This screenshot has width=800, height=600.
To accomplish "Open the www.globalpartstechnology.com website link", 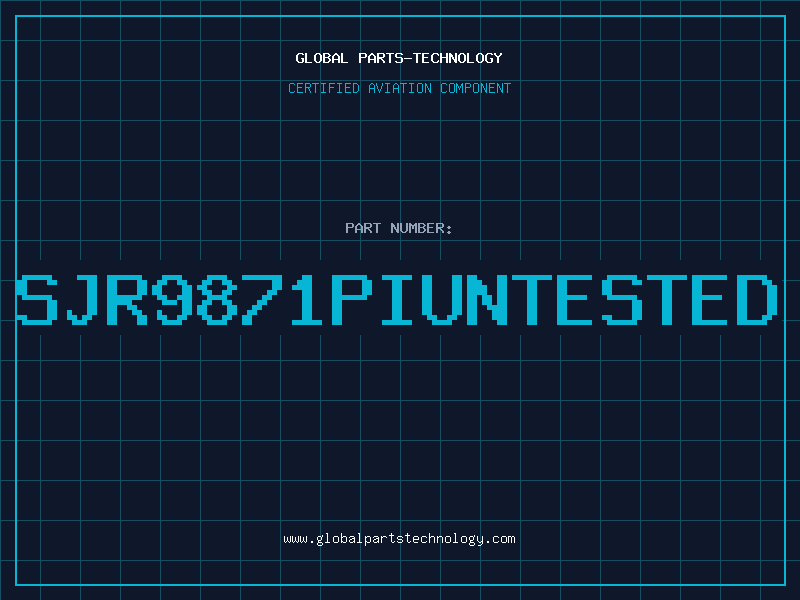I will (x=399, y=539).
